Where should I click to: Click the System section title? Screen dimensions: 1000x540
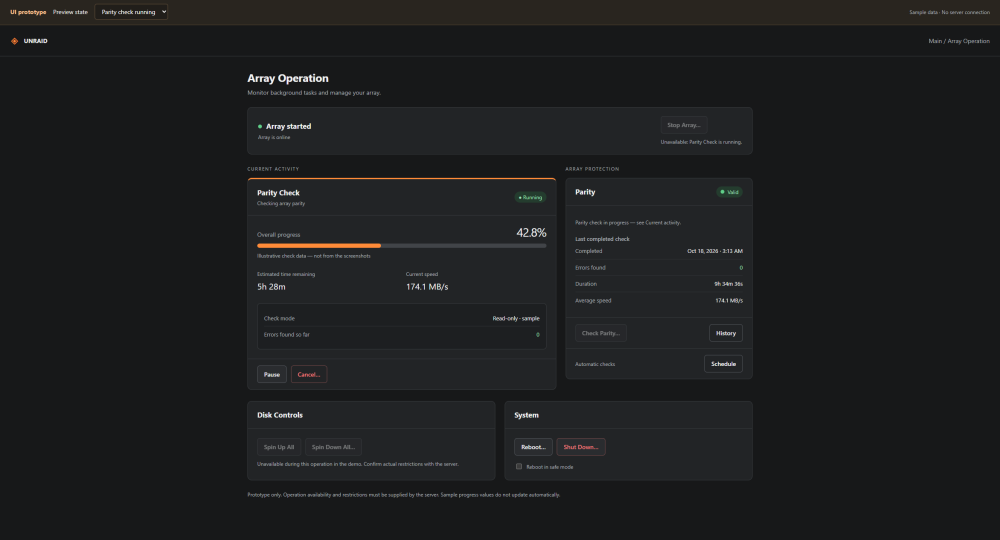point(526,415)
